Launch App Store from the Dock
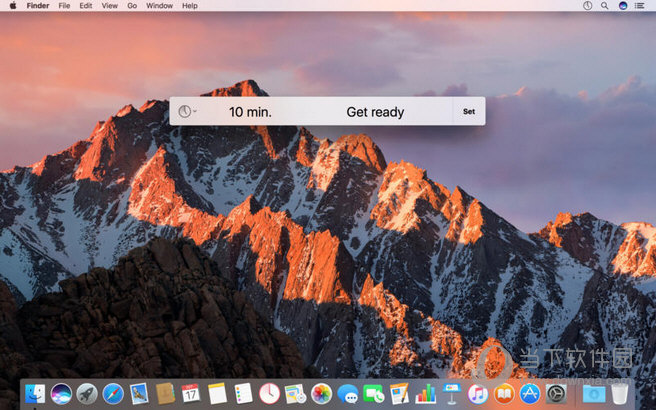The width and height of the screenshot is (656, 410). pyautogui.click(x=530, y=394)
